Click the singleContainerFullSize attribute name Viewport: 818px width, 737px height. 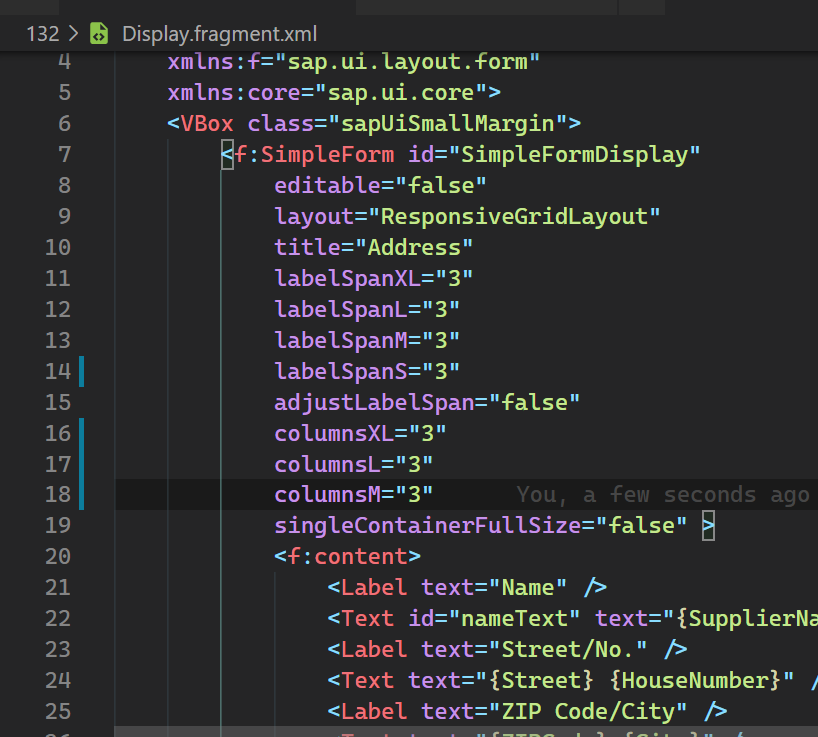428,526
